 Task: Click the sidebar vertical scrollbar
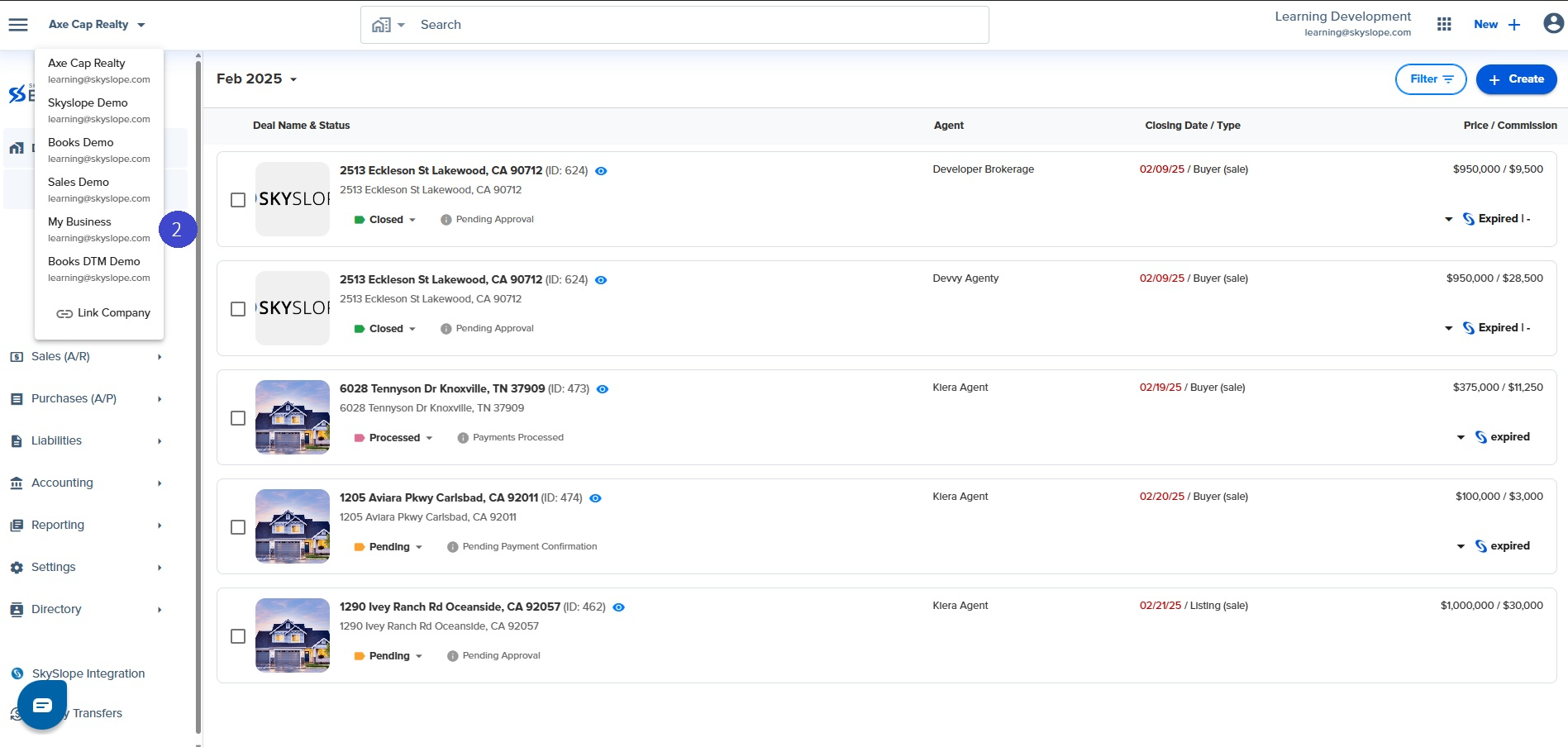198,397
